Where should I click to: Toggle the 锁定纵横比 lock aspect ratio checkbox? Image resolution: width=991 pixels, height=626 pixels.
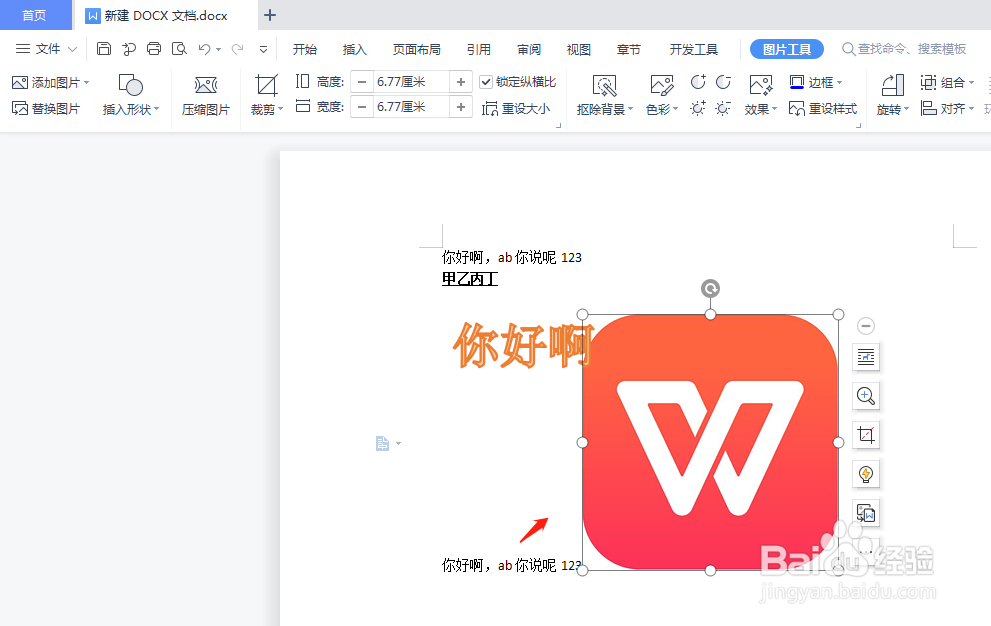[x=487, y=82]
